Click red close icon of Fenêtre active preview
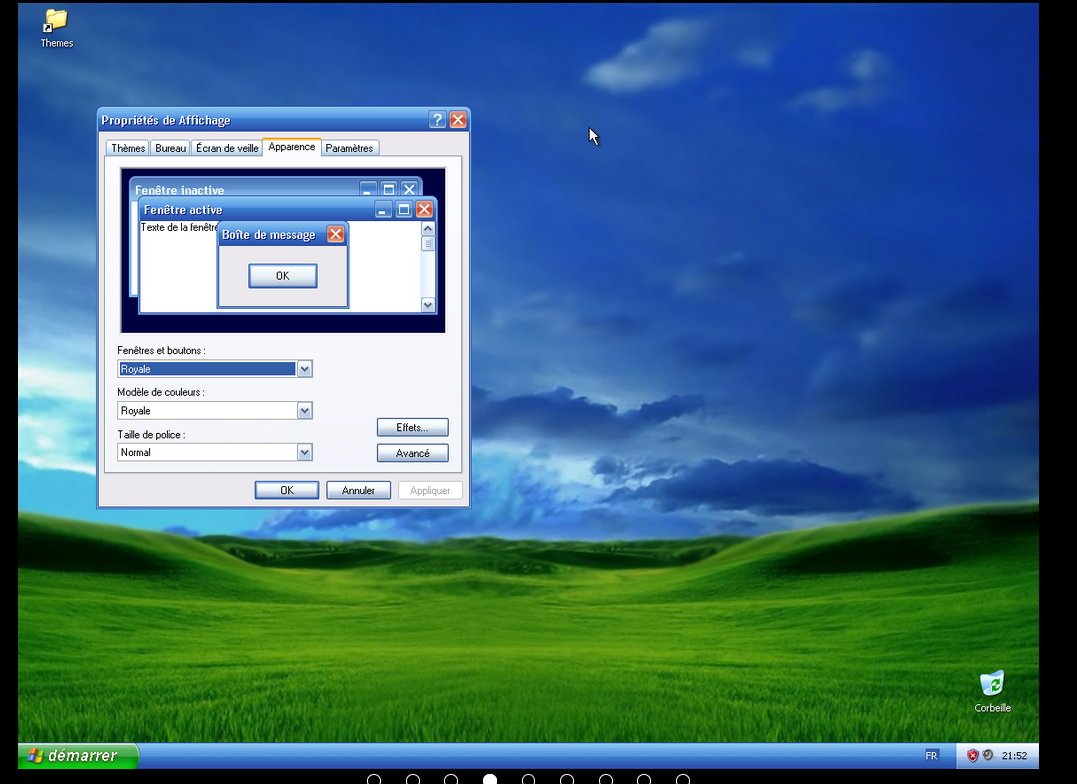Screen dimensions: 1077x784 click(x=424, y=210)
